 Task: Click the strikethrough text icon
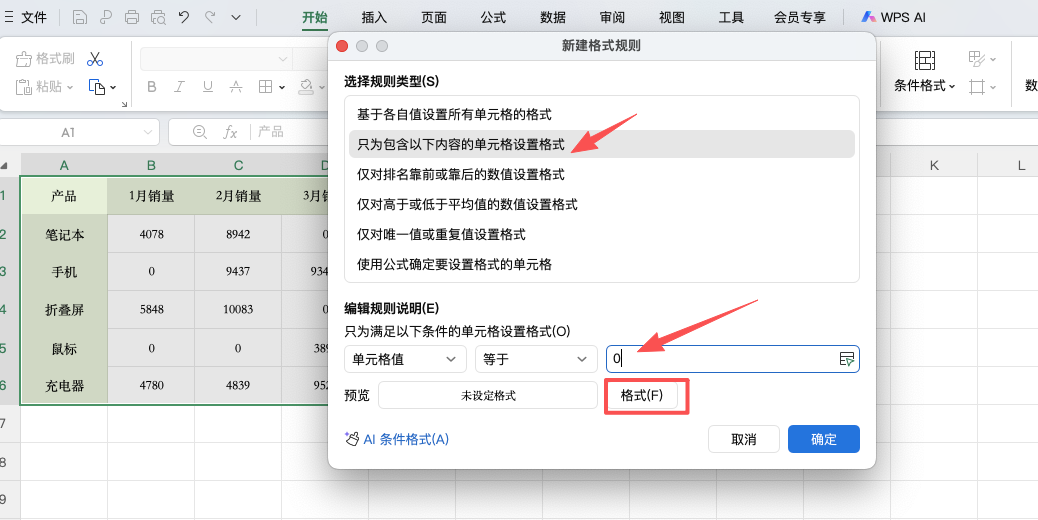(236, 87)
